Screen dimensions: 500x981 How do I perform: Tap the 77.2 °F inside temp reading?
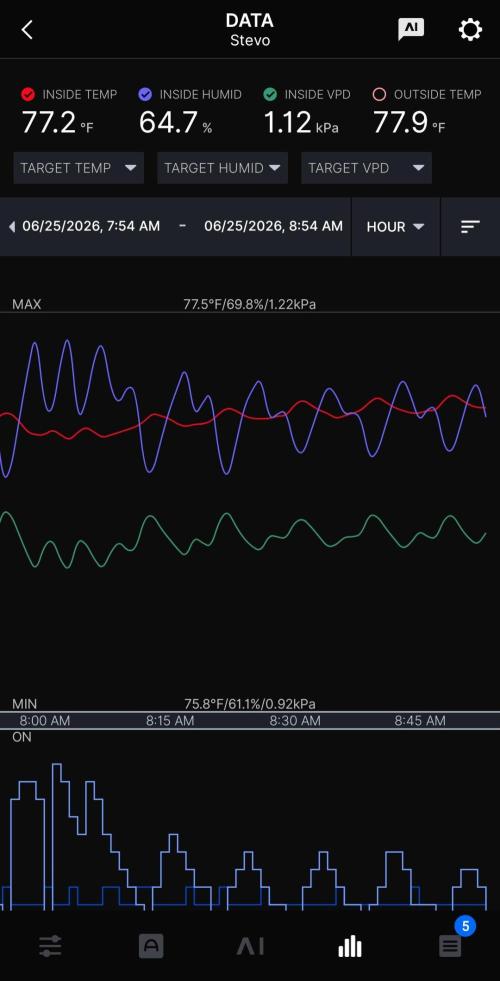click(x=57, y=123)
